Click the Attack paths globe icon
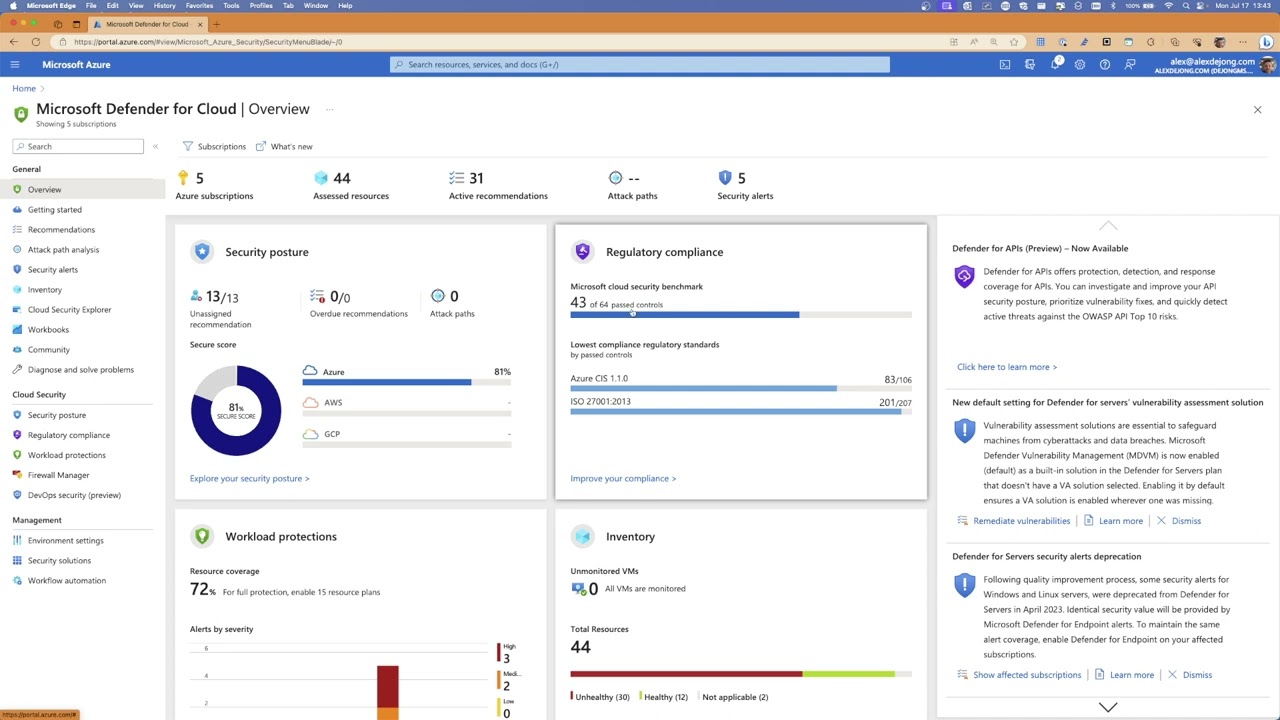Image resolution: width=1280 pixels, height=720 pixels. pos(615,178)
